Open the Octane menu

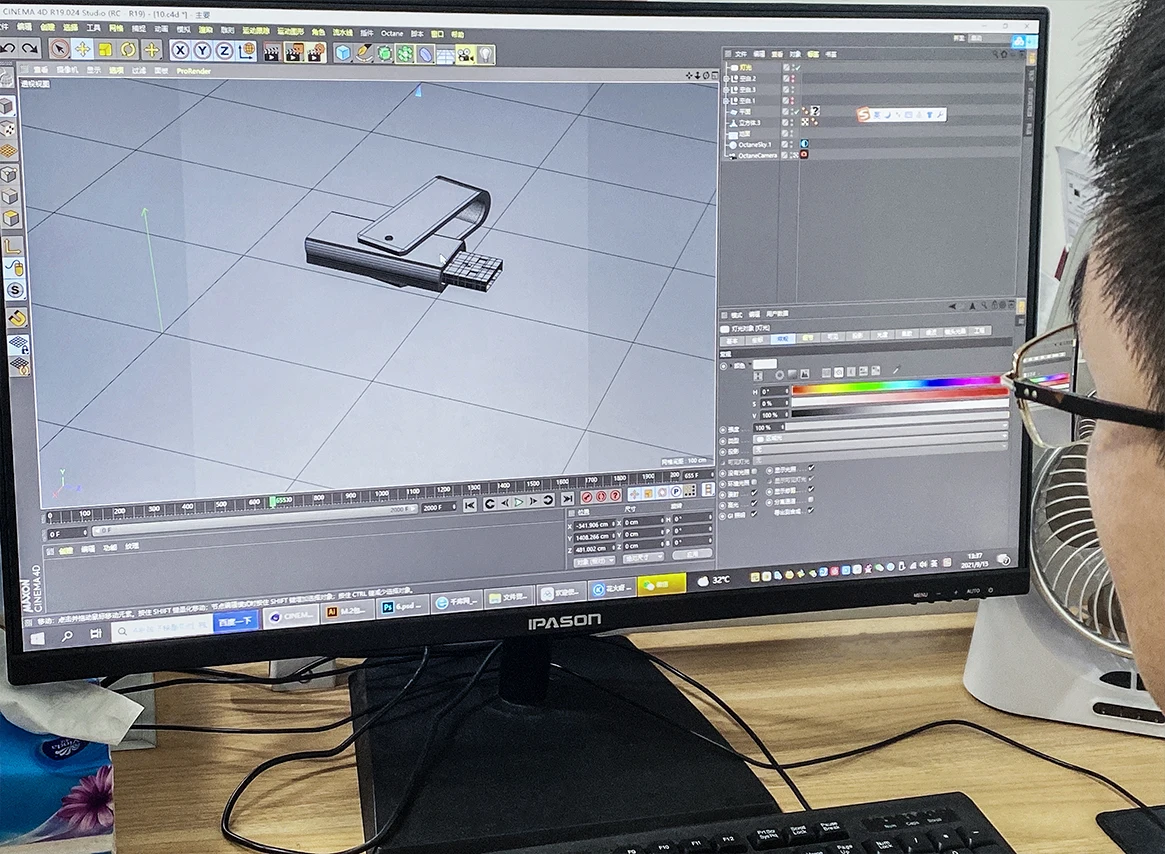[392, 33]
